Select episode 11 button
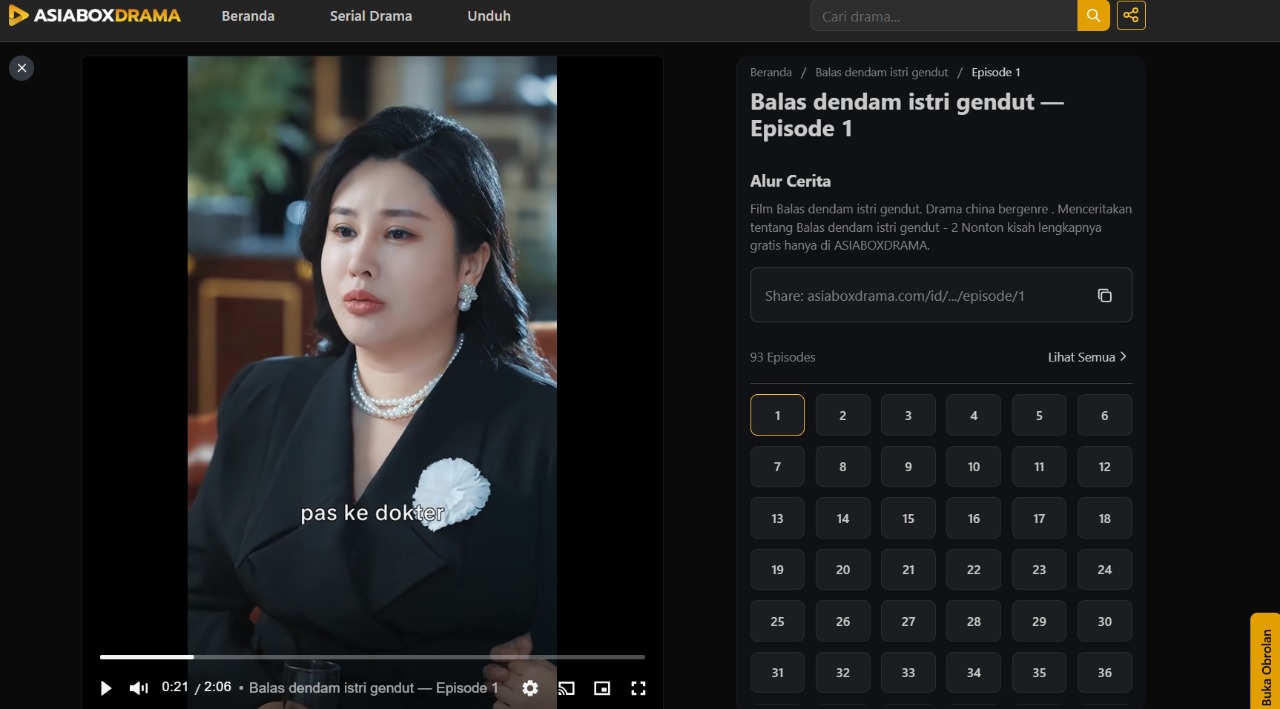This screenshot has height=709, width=1280. (x=1039, y=466)
